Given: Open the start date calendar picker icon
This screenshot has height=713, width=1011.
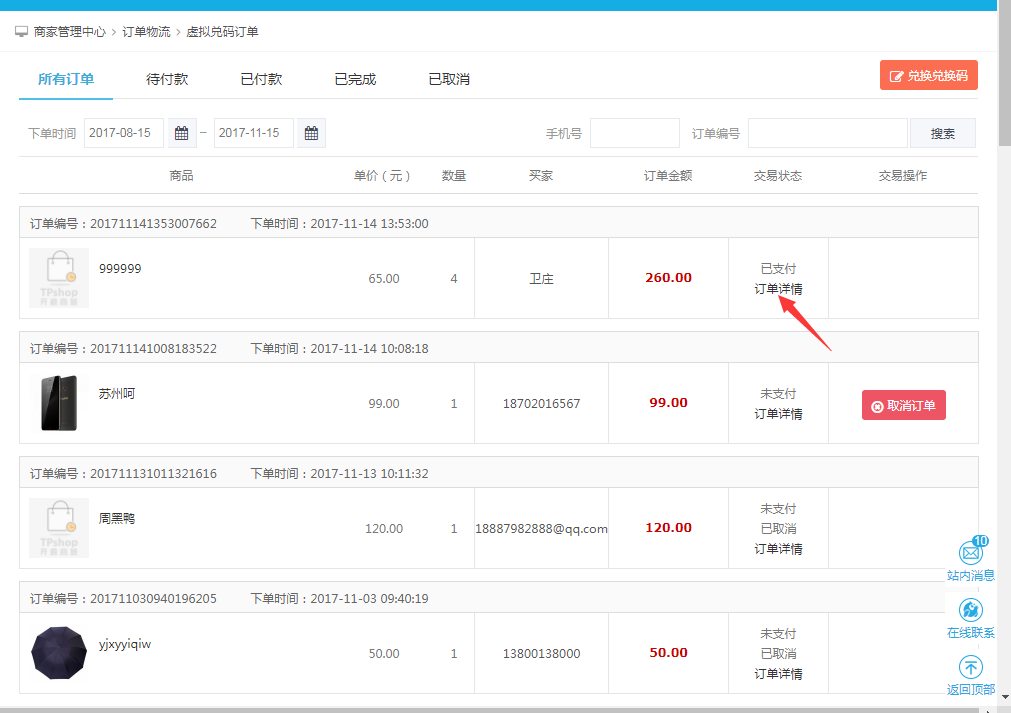Looking at the screenshot, I should [x=181, y=133].
